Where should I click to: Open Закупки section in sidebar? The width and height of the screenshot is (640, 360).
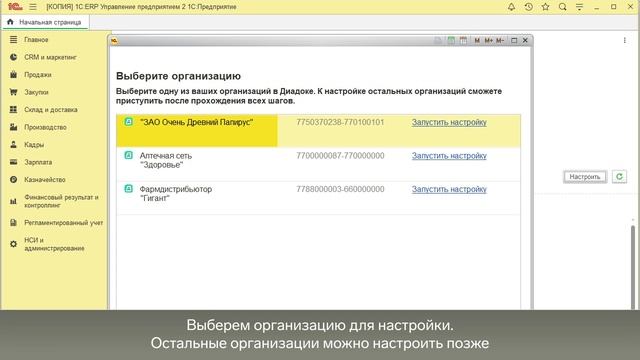click(x=36, y=92)
